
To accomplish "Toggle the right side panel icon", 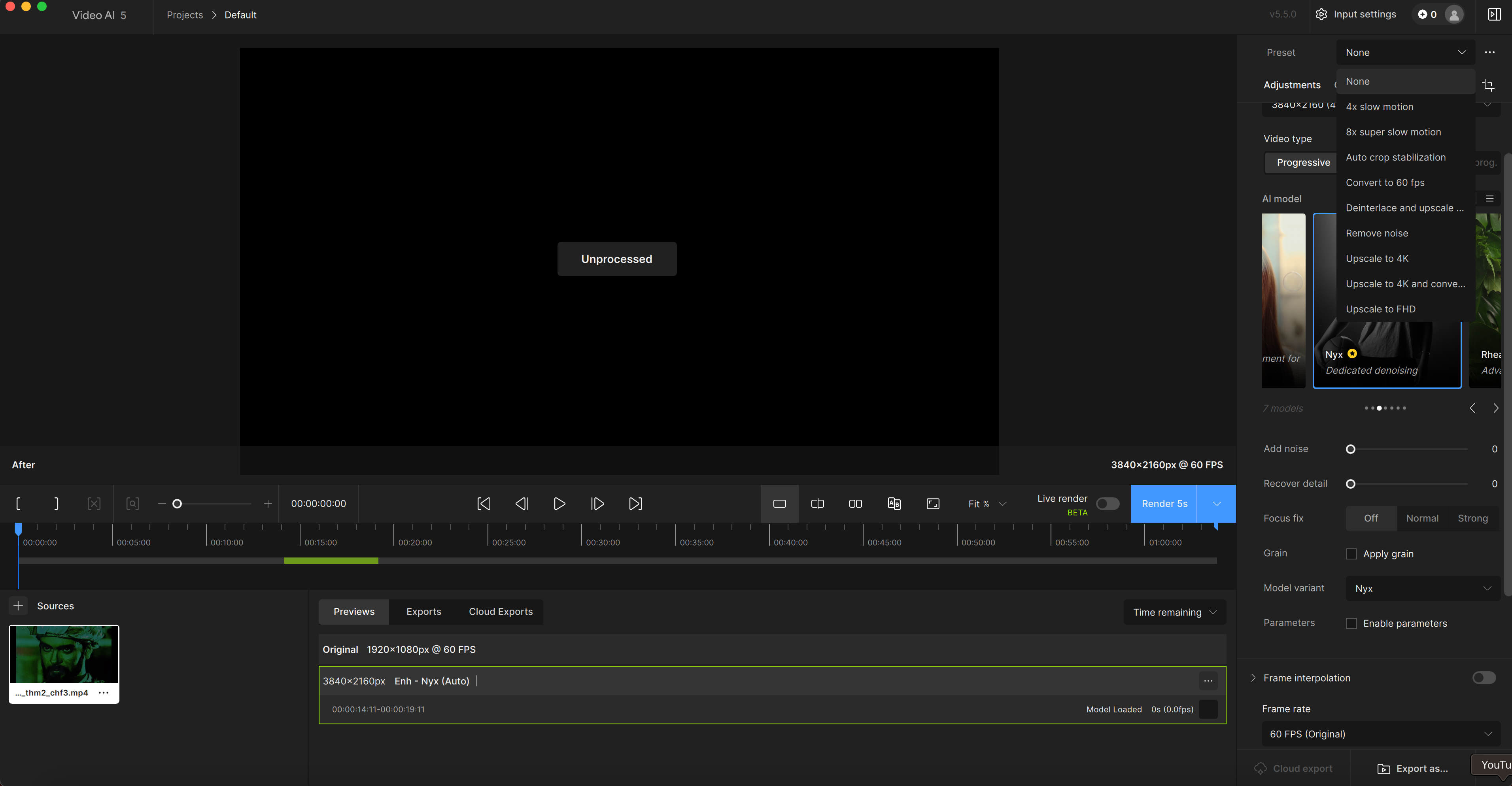I will [1494, 15].
